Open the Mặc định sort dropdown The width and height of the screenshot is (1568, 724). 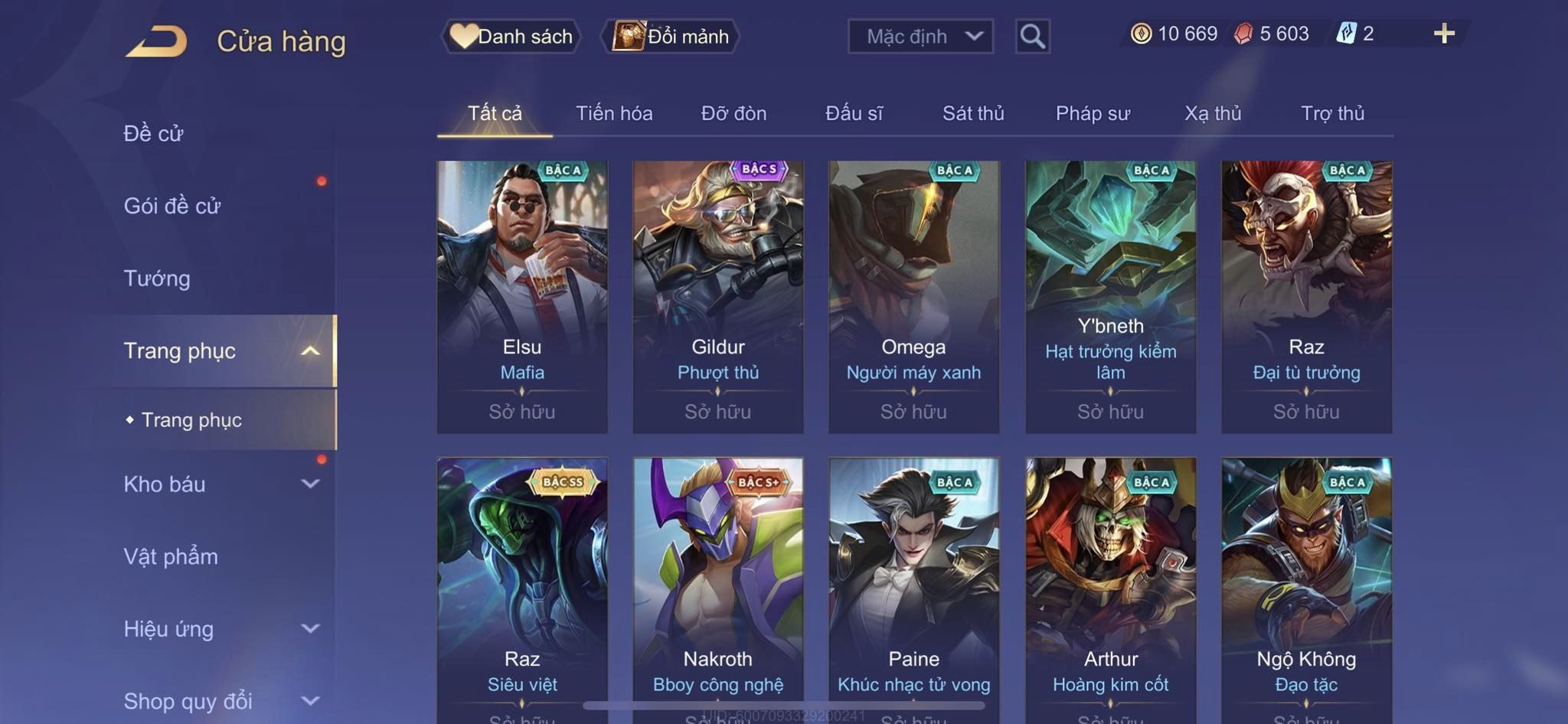920,36
